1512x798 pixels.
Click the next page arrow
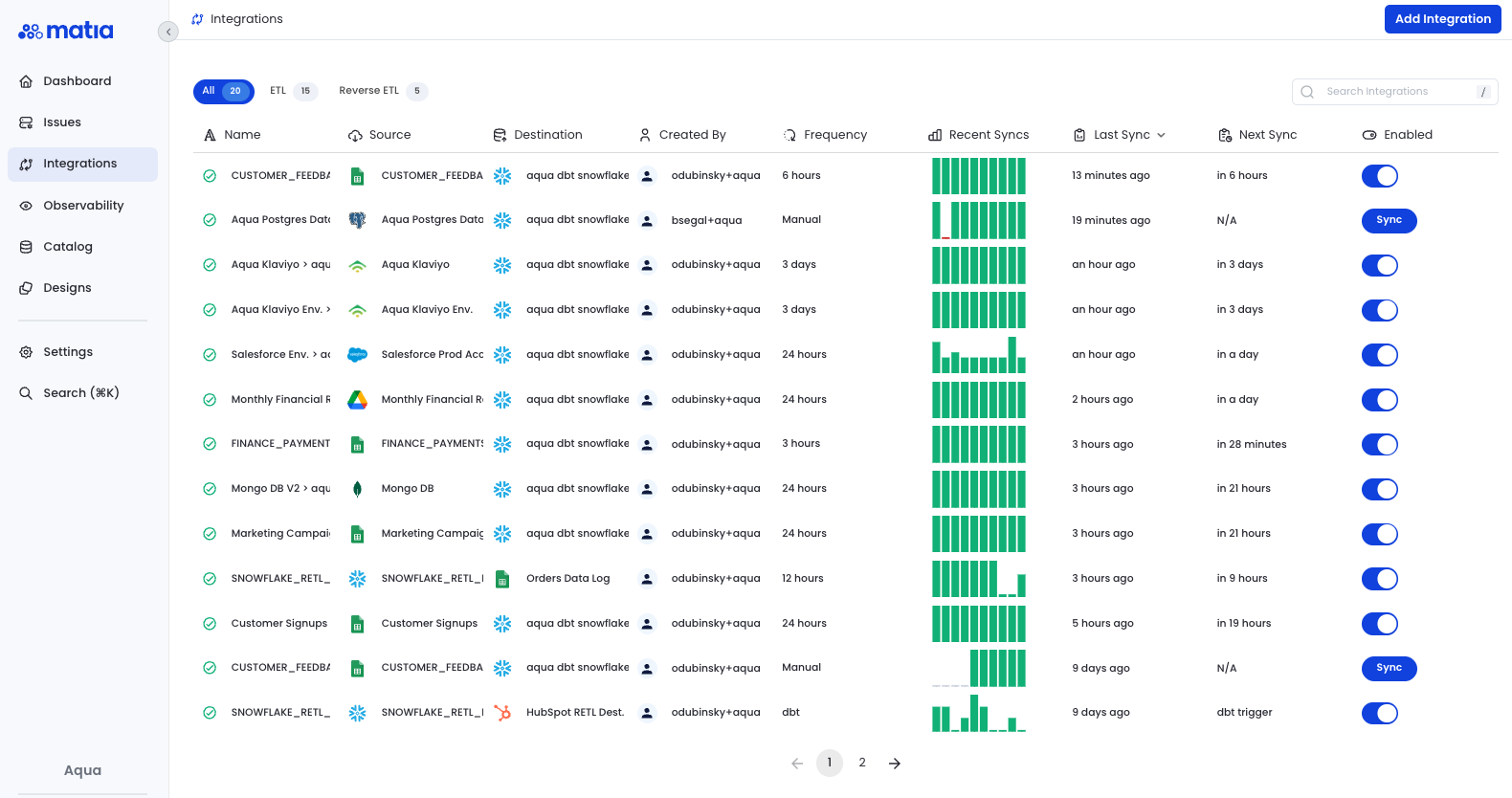pyautogui.click(x=895, y=764)
